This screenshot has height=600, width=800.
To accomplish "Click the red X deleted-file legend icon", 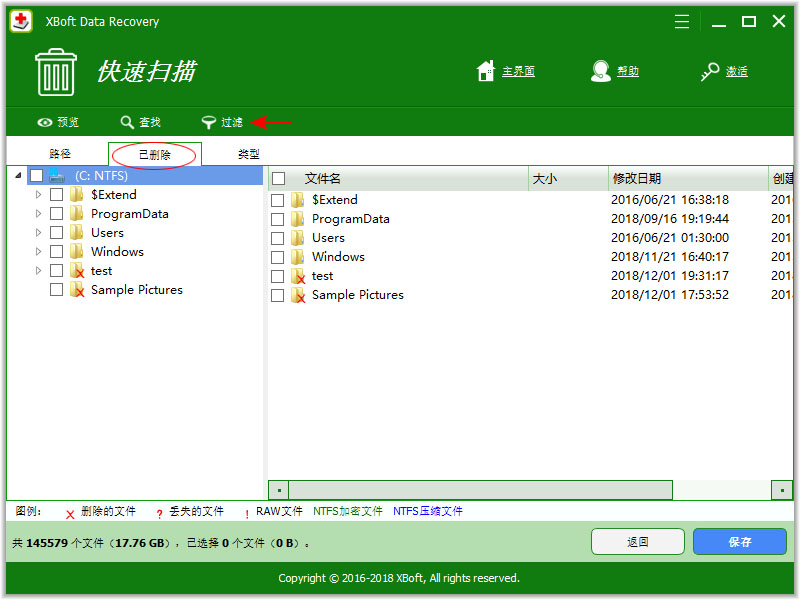I will click(70, 515).
